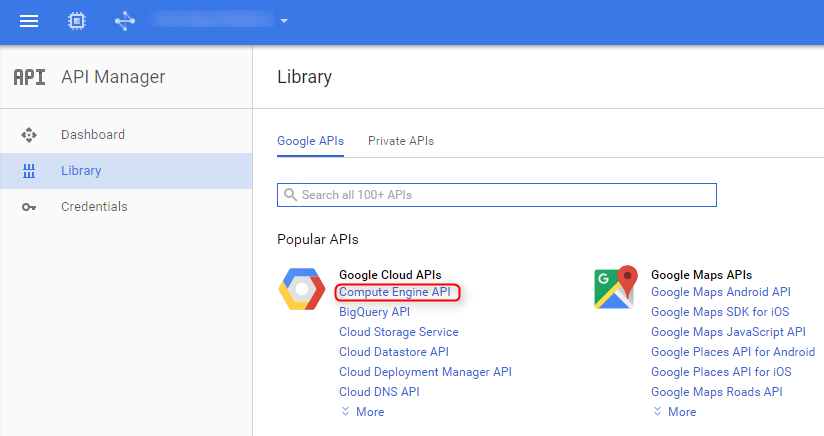Image resolution: width=824 pixels, height=436 pixels.
Task: Open the Google Maps JavaScript API link
Action: click(x=728, y=332)
